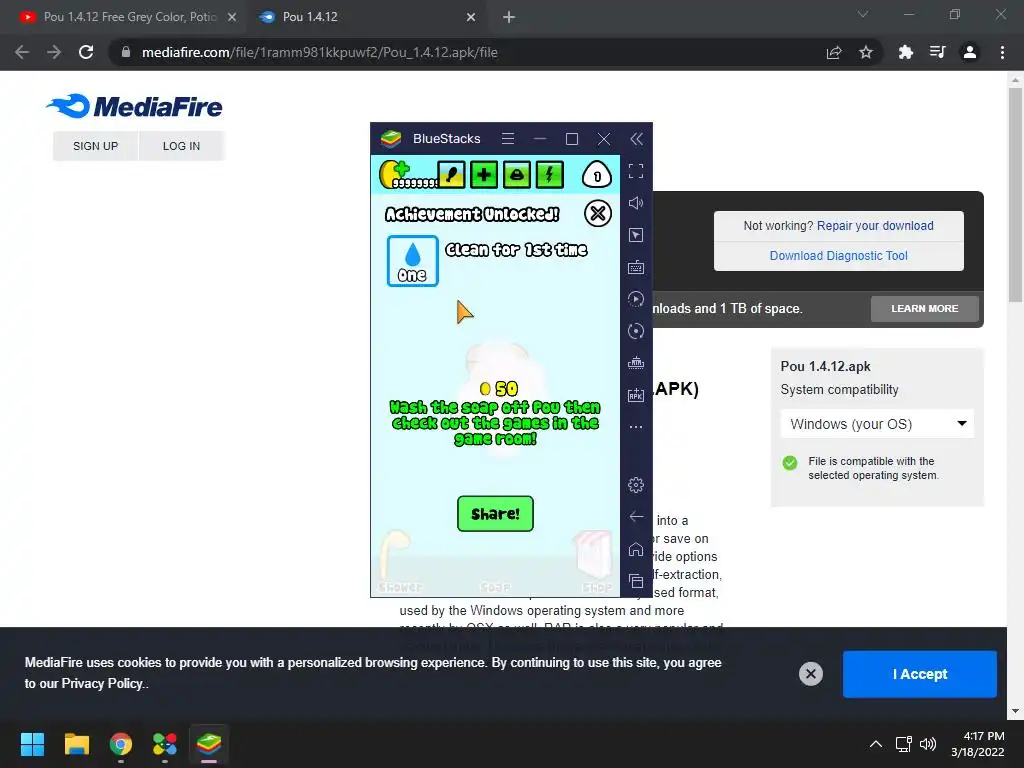Click the Share! button in Pou
This screenshot has width=1024, height=768.
495,514
